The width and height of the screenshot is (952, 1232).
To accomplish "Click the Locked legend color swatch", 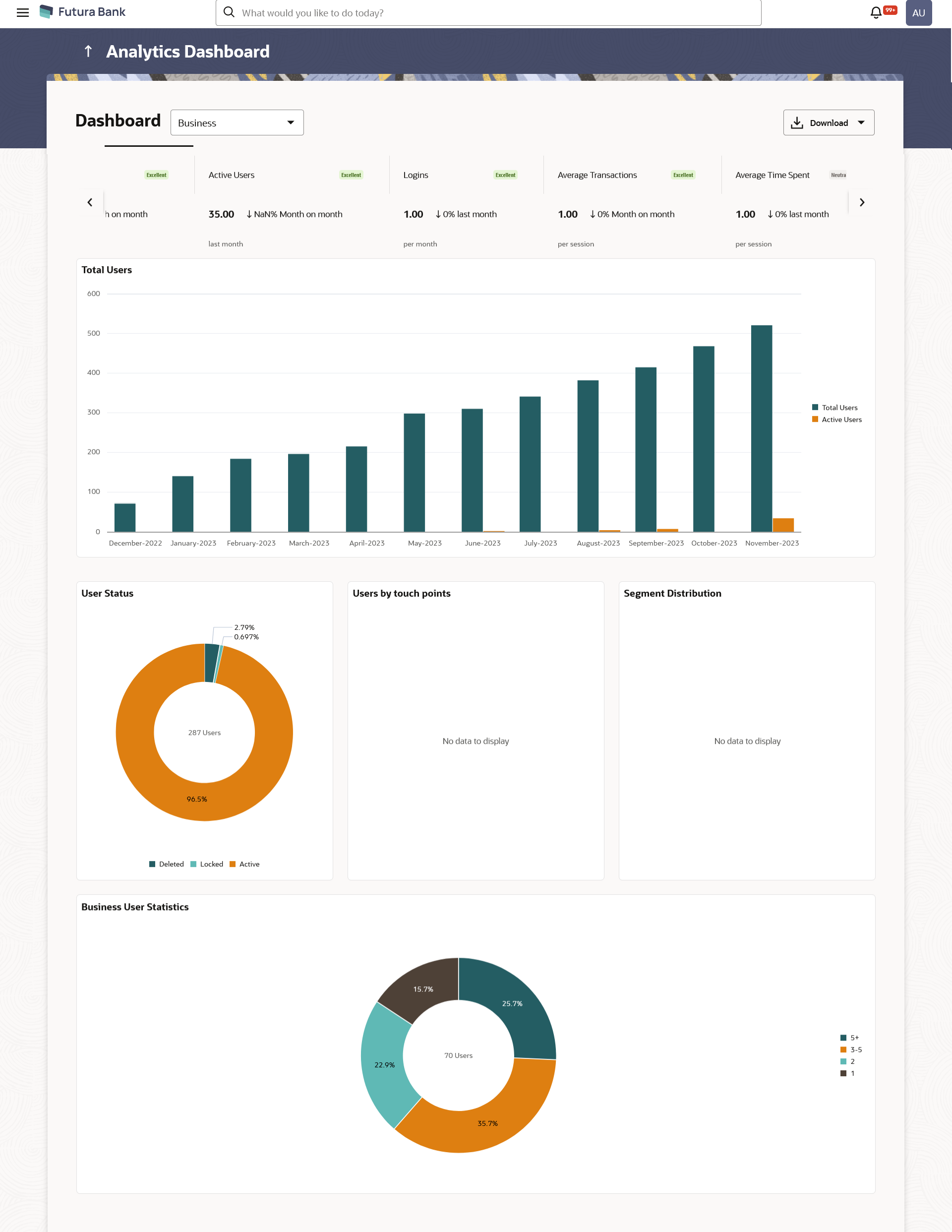I will pyautogui.click(x=193, y=863).
